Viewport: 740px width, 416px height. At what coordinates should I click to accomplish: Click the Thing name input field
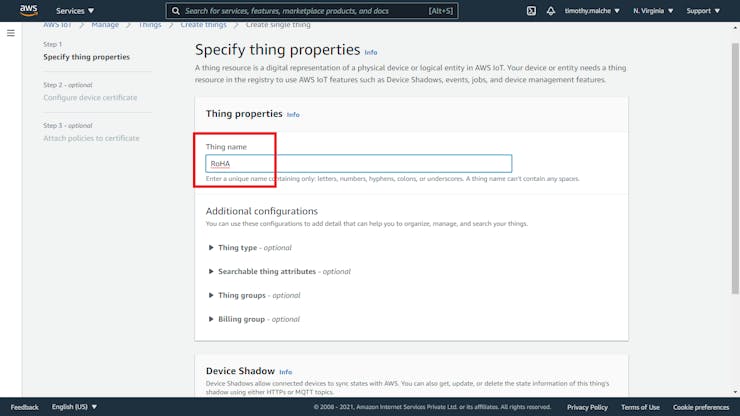tap(358, 164)
